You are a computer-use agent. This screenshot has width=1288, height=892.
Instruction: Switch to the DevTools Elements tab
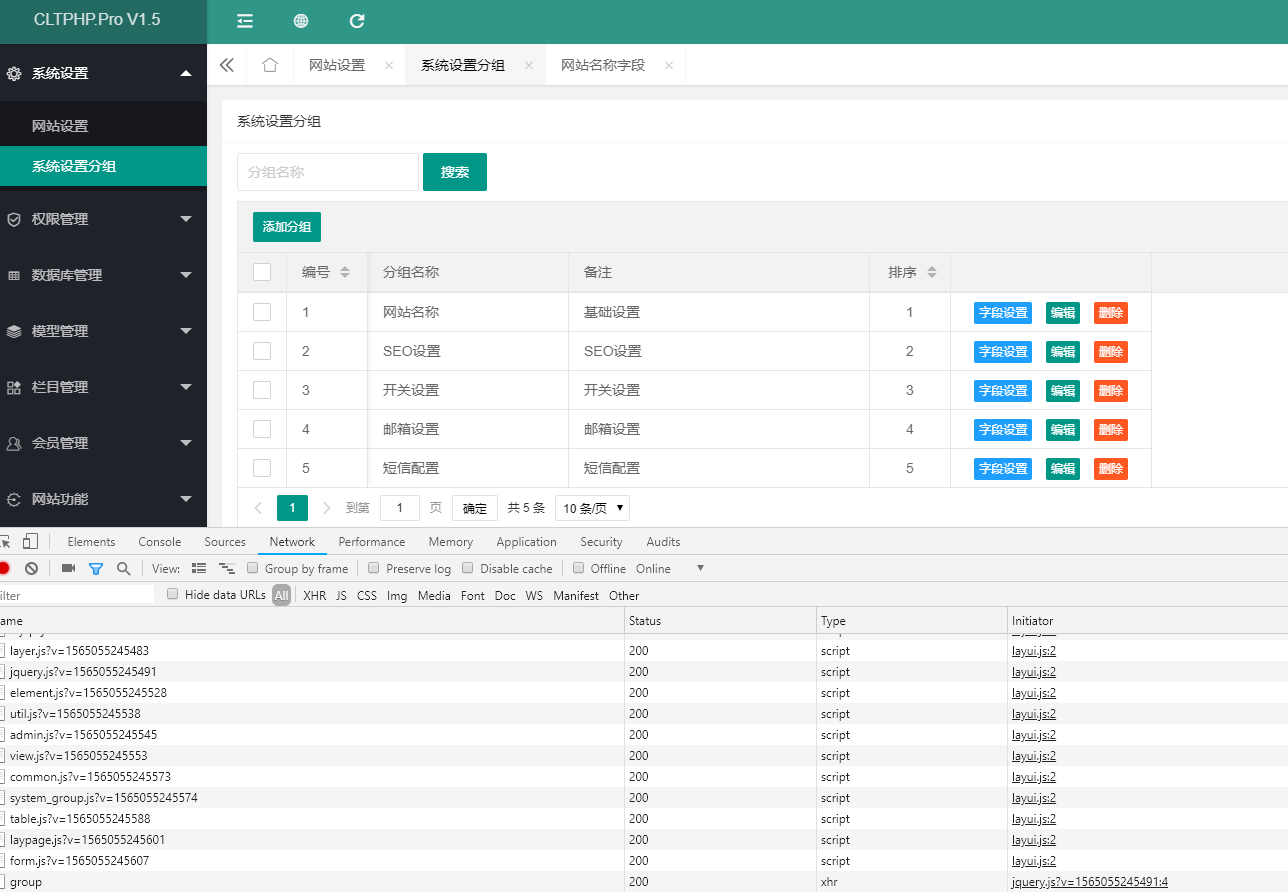91,541
